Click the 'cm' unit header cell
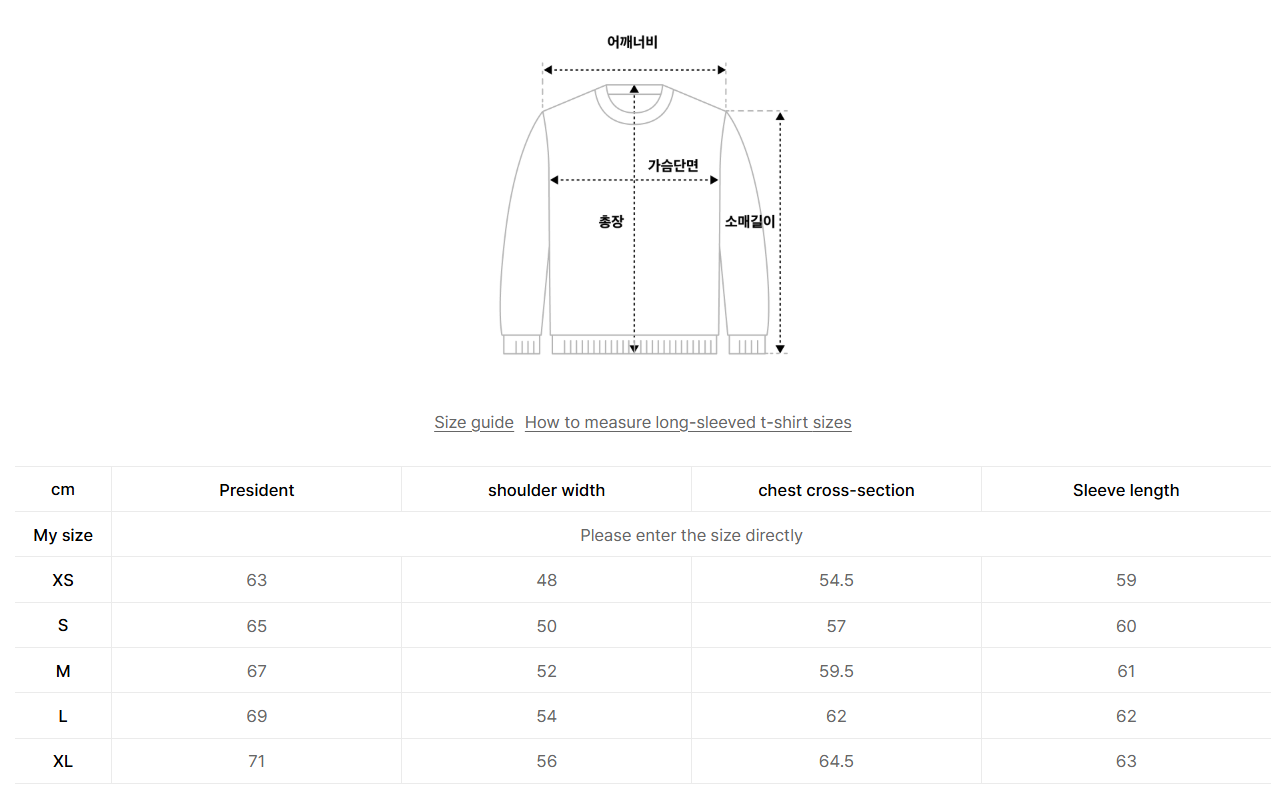The width and height of the screenshot is (1284, 800). (x=63, y=490)
